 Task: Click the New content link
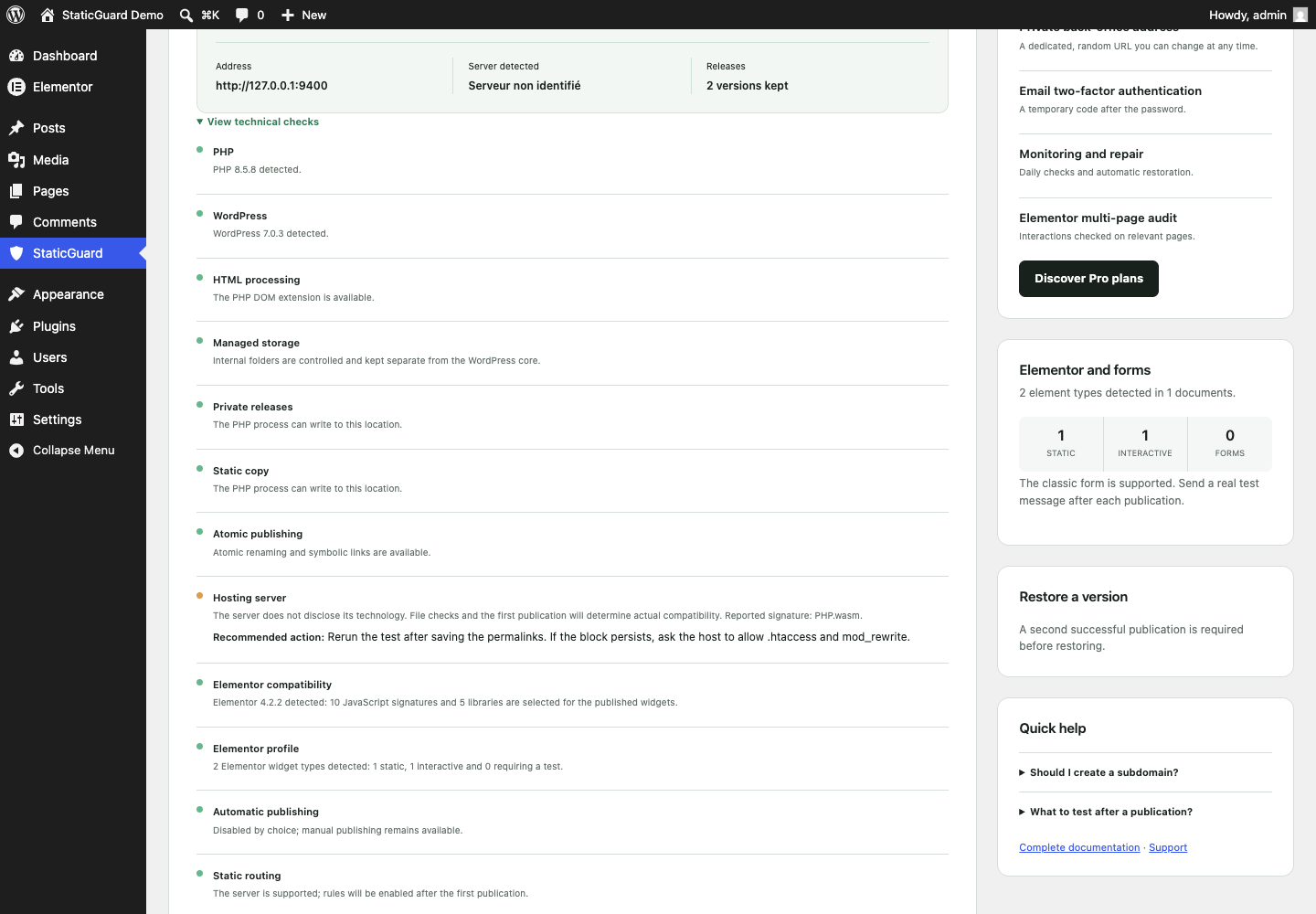[313, 15]
